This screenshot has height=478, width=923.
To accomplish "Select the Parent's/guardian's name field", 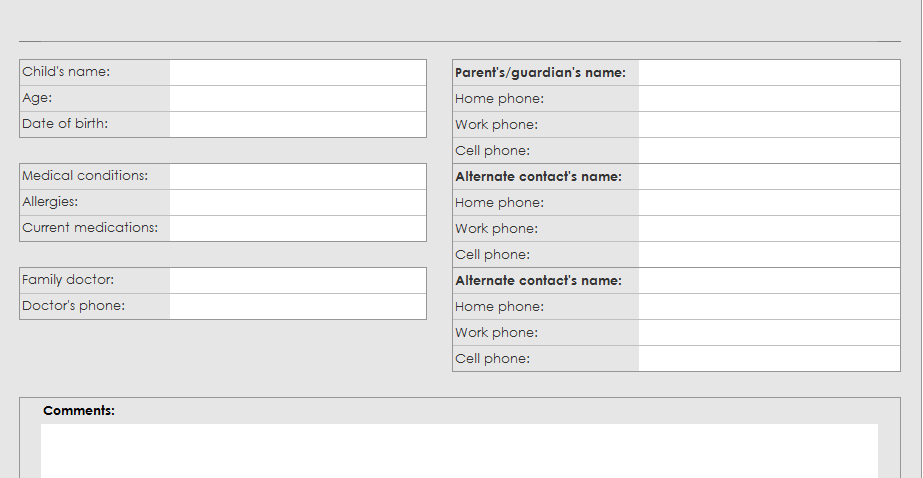I will (768, 73).
